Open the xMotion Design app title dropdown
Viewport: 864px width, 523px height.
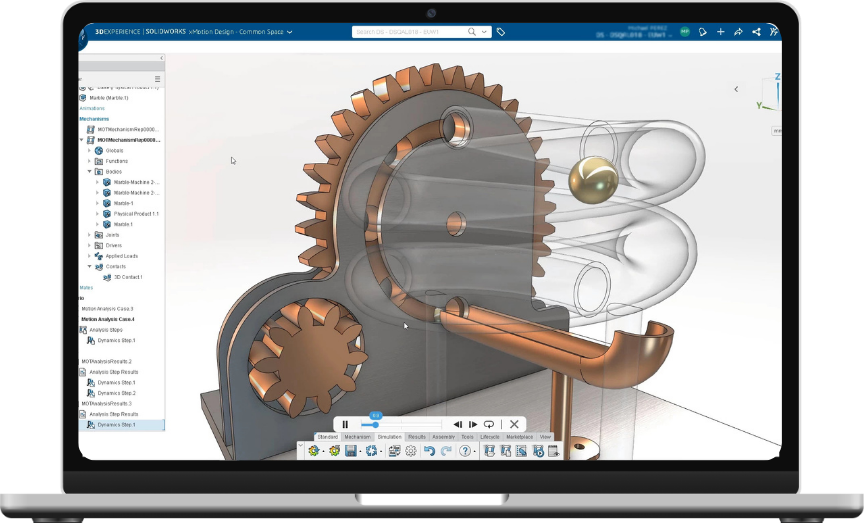point(290,32)
